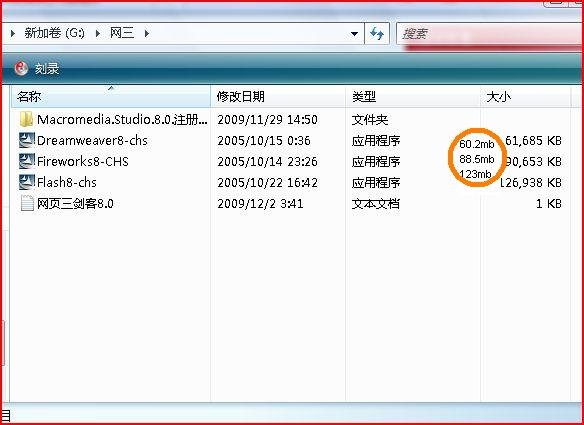The image size is (584, 425).
Task: Click the 文本文档 type cell
Action: pyautogui.click(x=376, y=203)
